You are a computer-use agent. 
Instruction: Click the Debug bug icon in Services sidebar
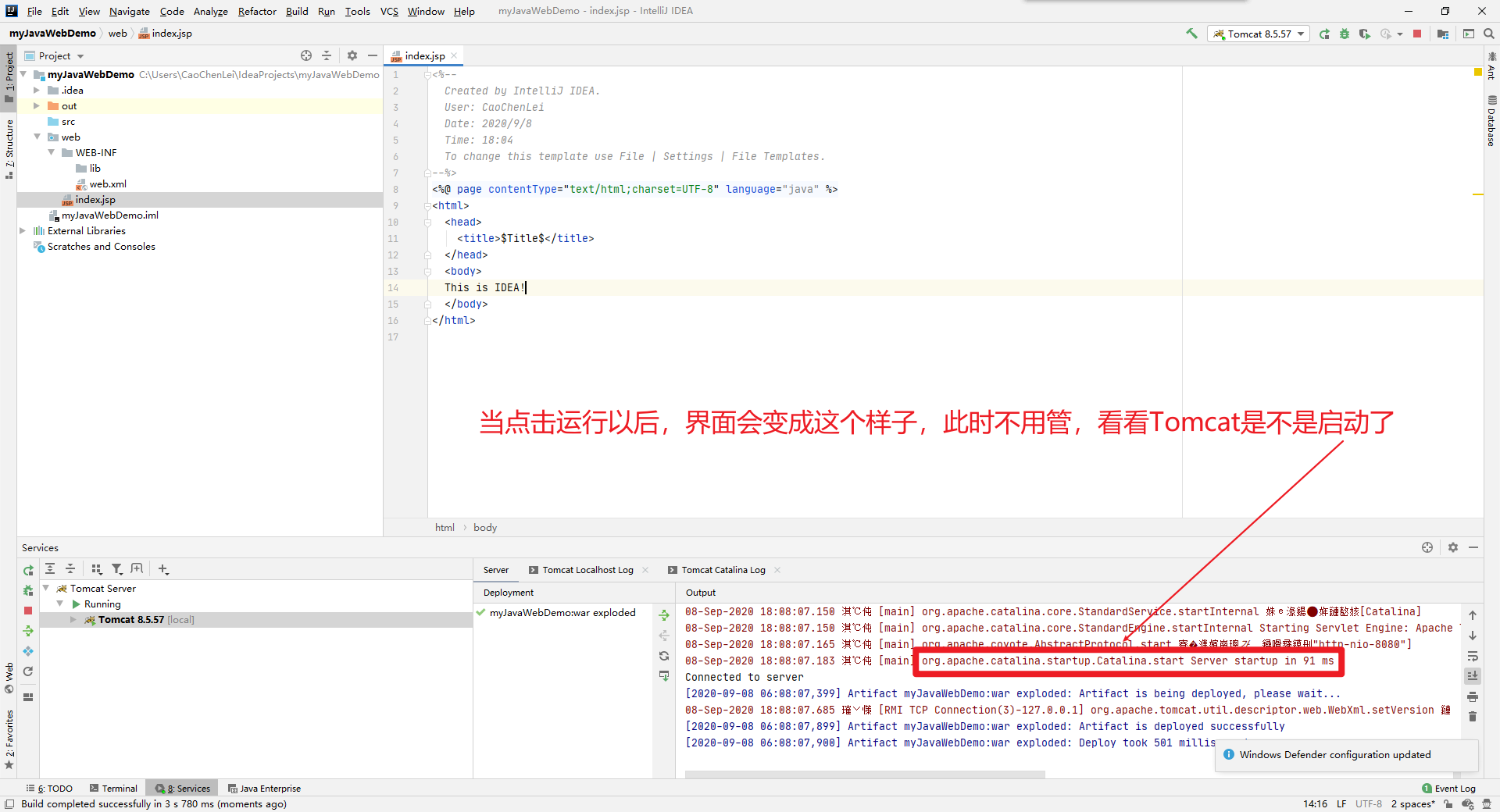coord(28,590)
